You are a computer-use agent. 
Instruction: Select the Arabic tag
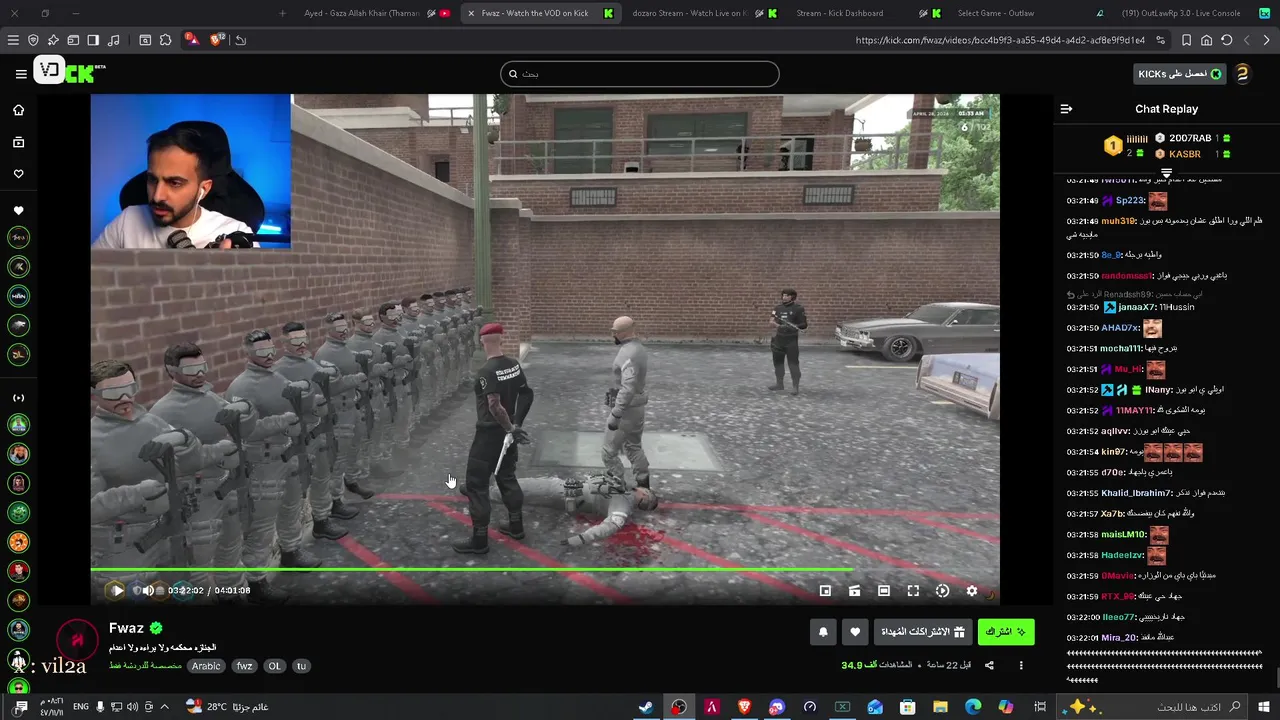206,666
